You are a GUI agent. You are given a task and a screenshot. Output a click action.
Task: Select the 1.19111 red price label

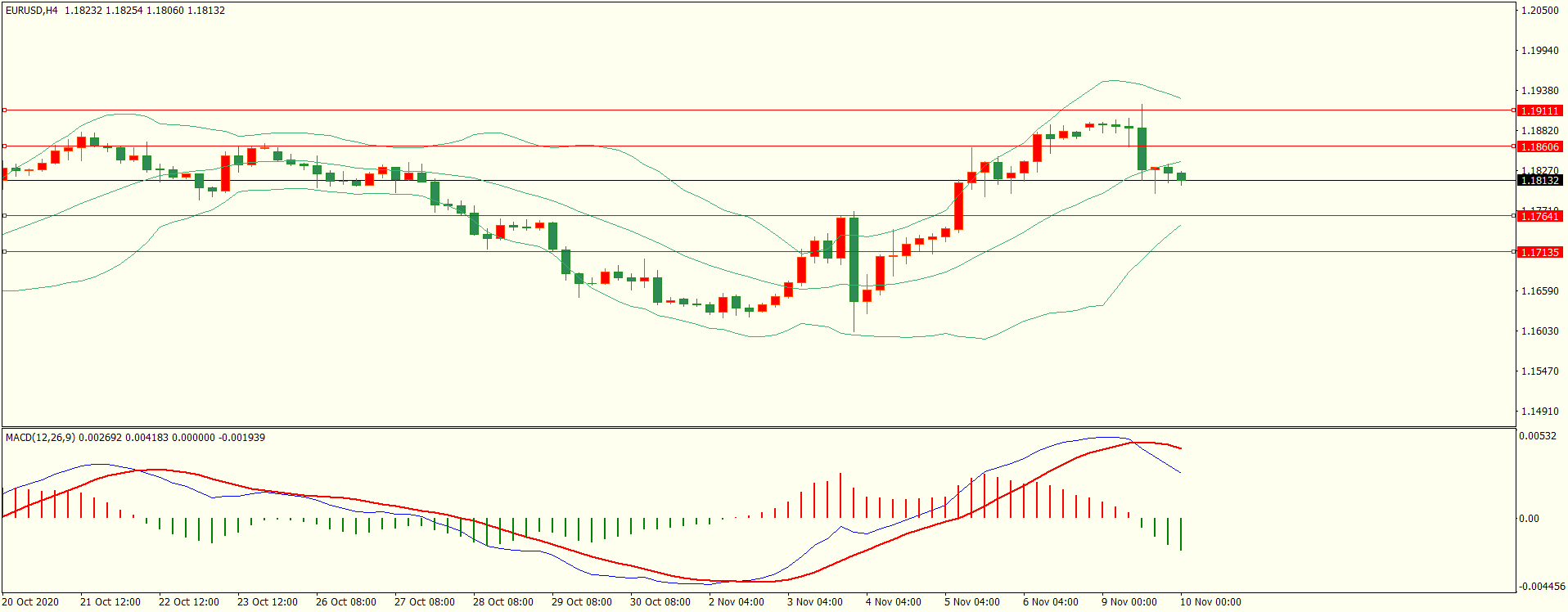coord(1539,110)
